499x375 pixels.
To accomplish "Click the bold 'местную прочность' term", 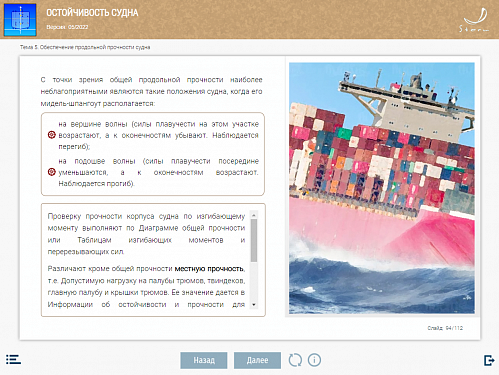I will tap(209, 269).
